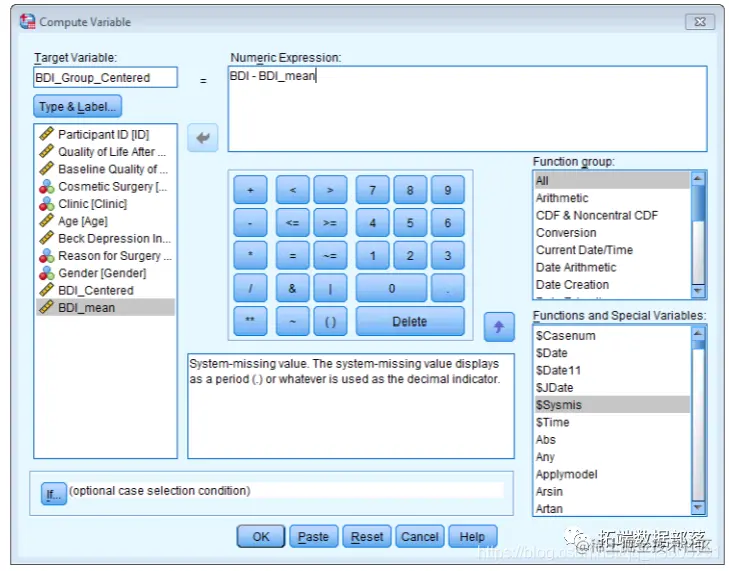Select Gender [Gender] variable
Screen dimensions: 729x571
(106, 273)
